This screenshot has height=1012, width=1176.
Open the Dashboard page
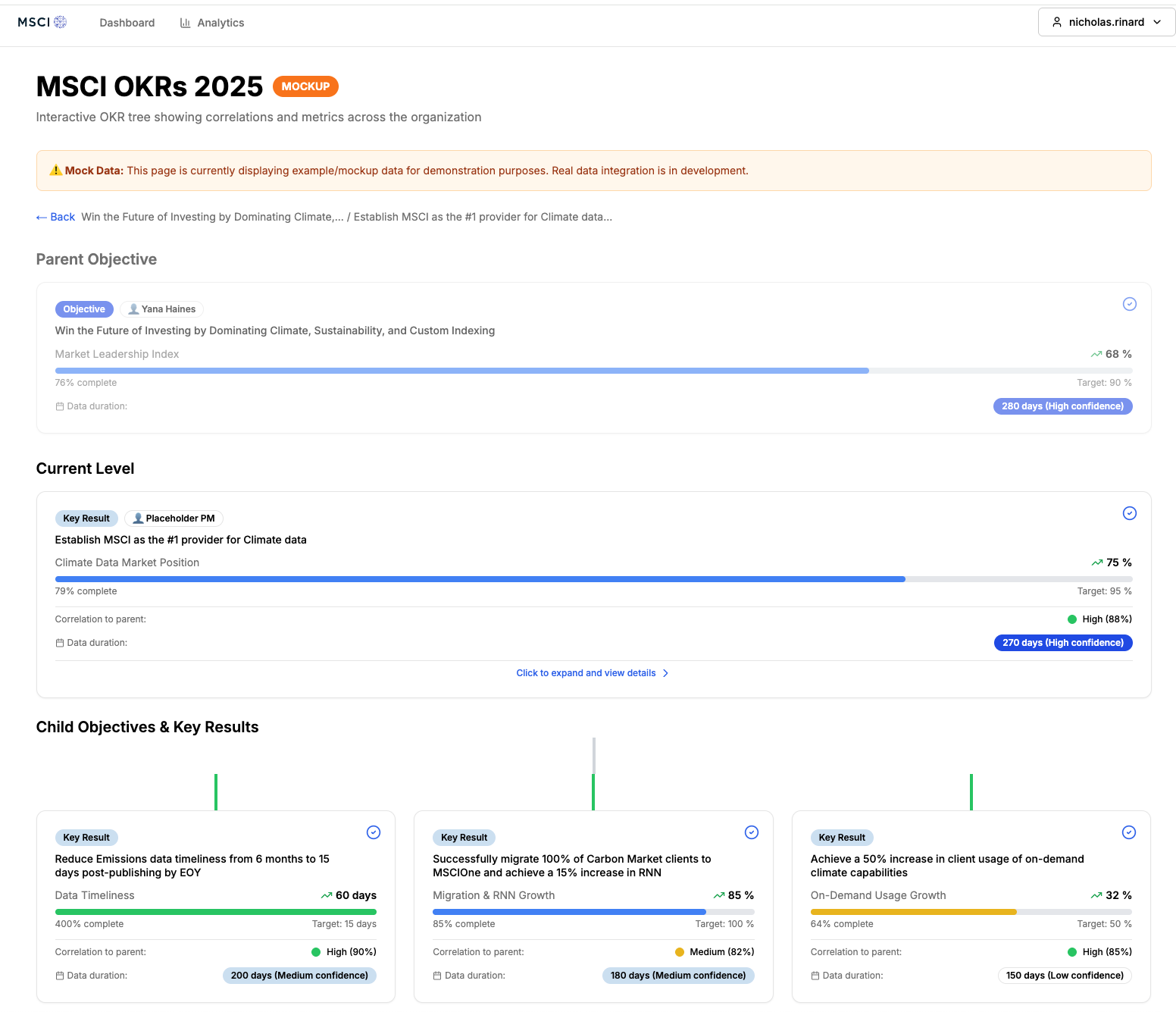(x=127, y=23)
